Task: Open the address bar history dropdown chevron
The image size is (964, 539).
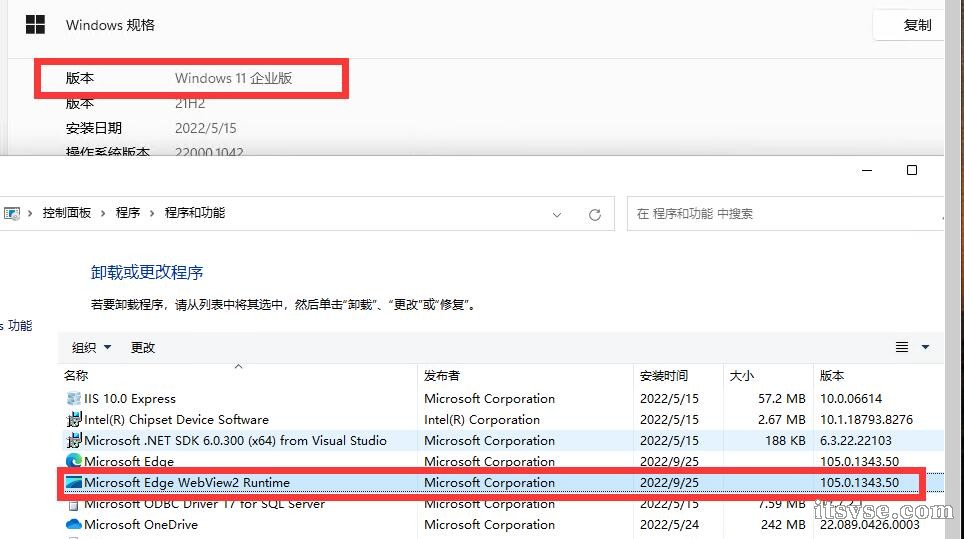Action: pyautogui.click(x=557, y=214)
